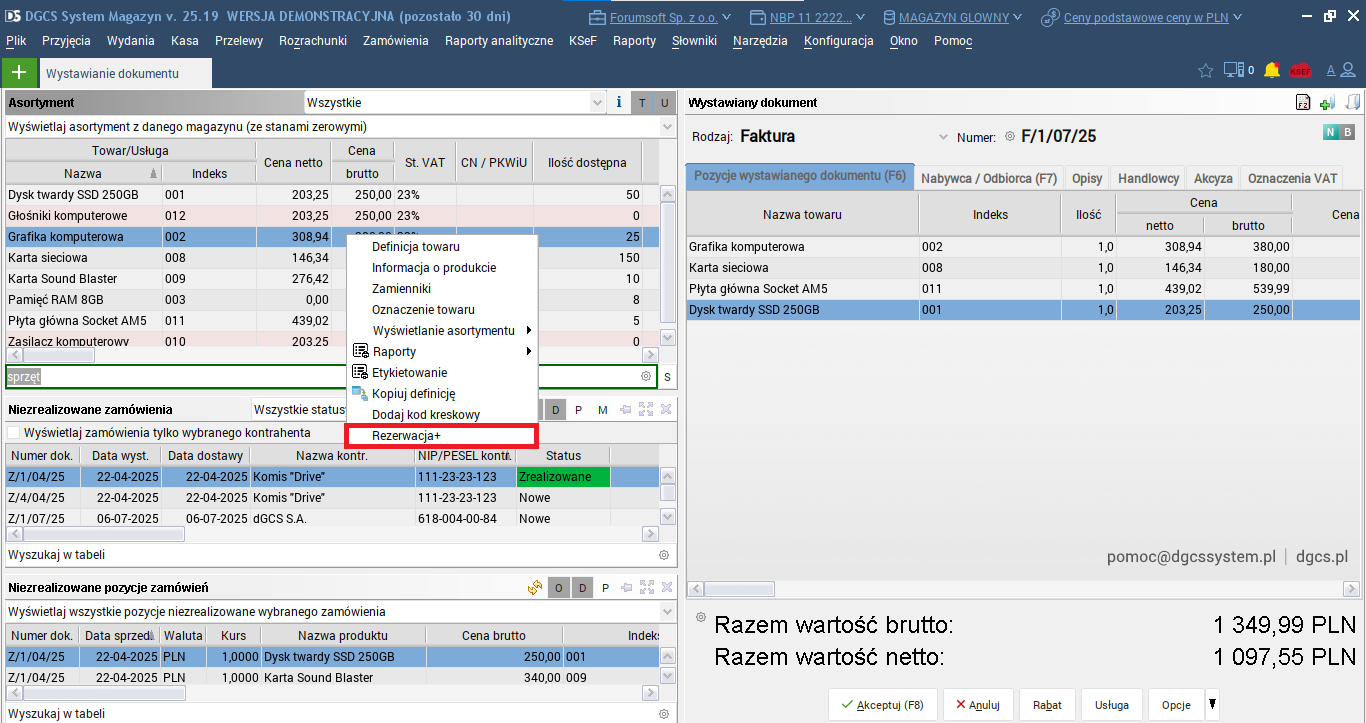Click the green plus new-tab icon
This screenshot has width=1366, height=723.
pos(19,73)
